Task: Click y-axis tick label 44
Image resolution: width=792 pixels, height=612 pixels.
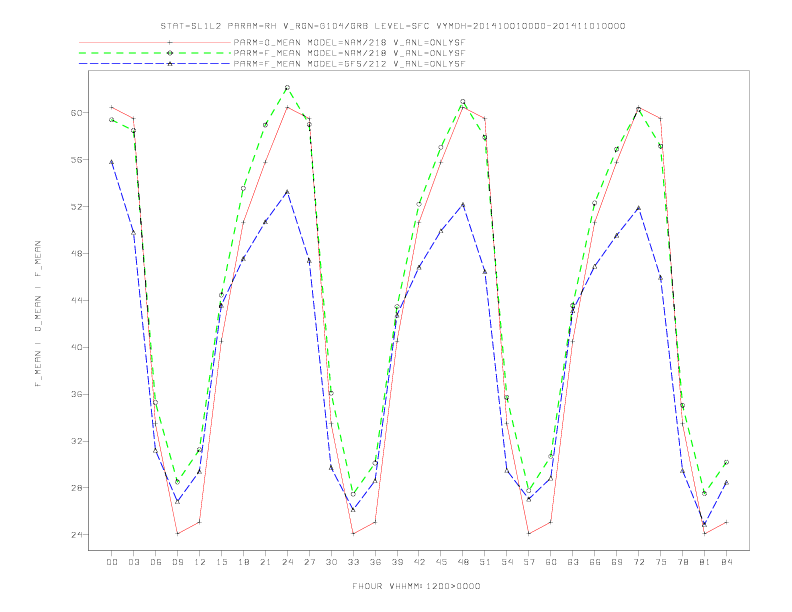Action: pyautogui.click(x=76, y=300)
